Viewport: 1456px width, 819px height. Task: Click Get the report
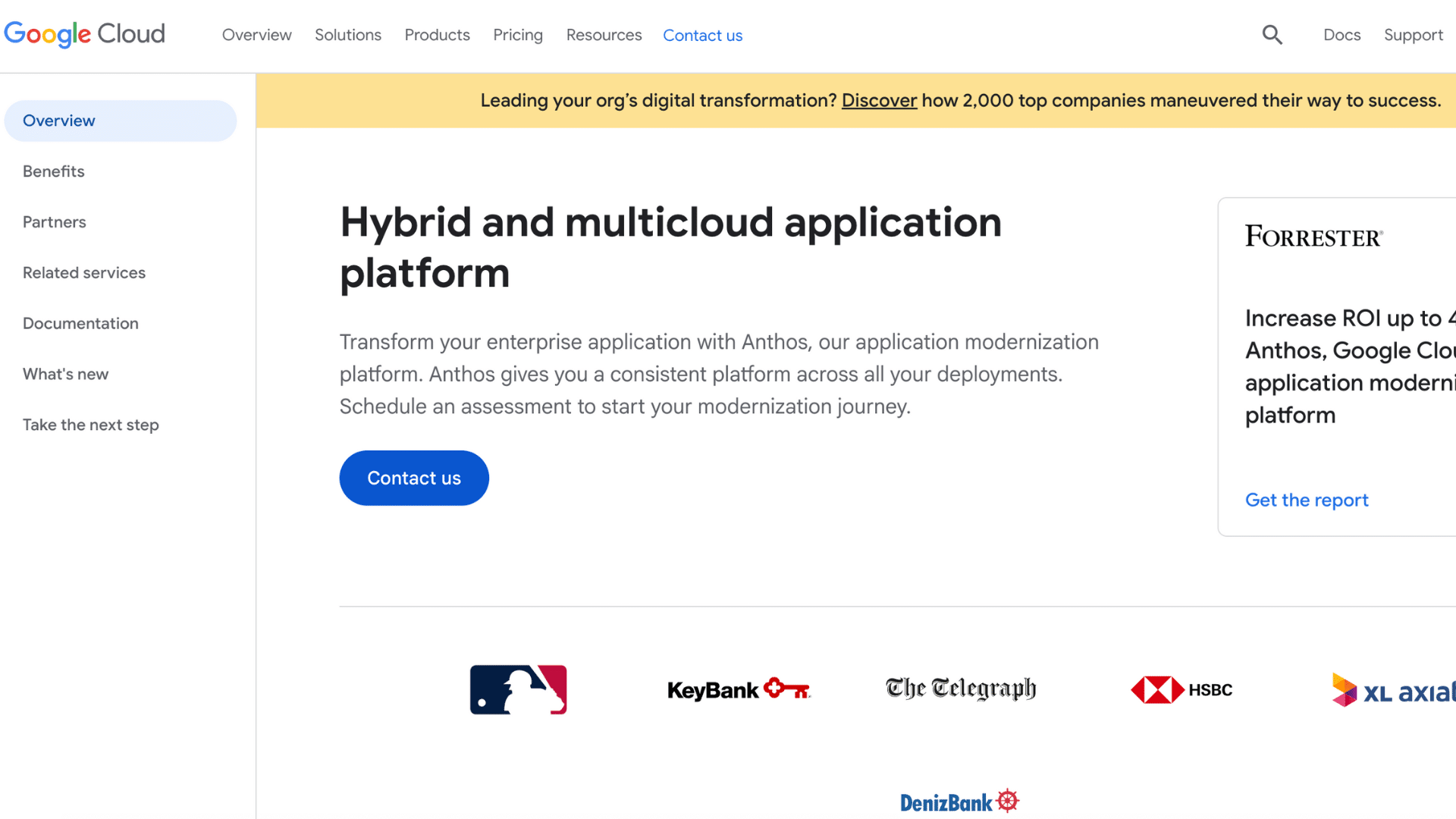(x=1306, y=500)
